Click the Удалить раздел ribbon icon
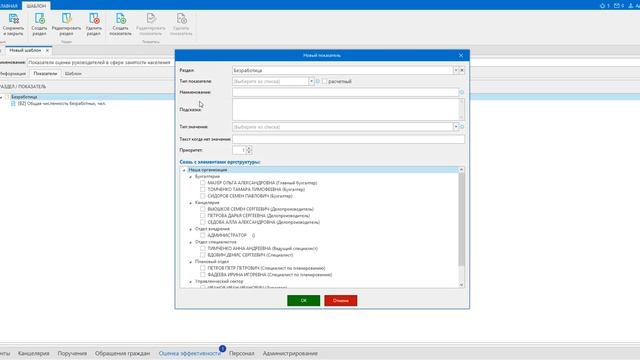 [94, 19]
